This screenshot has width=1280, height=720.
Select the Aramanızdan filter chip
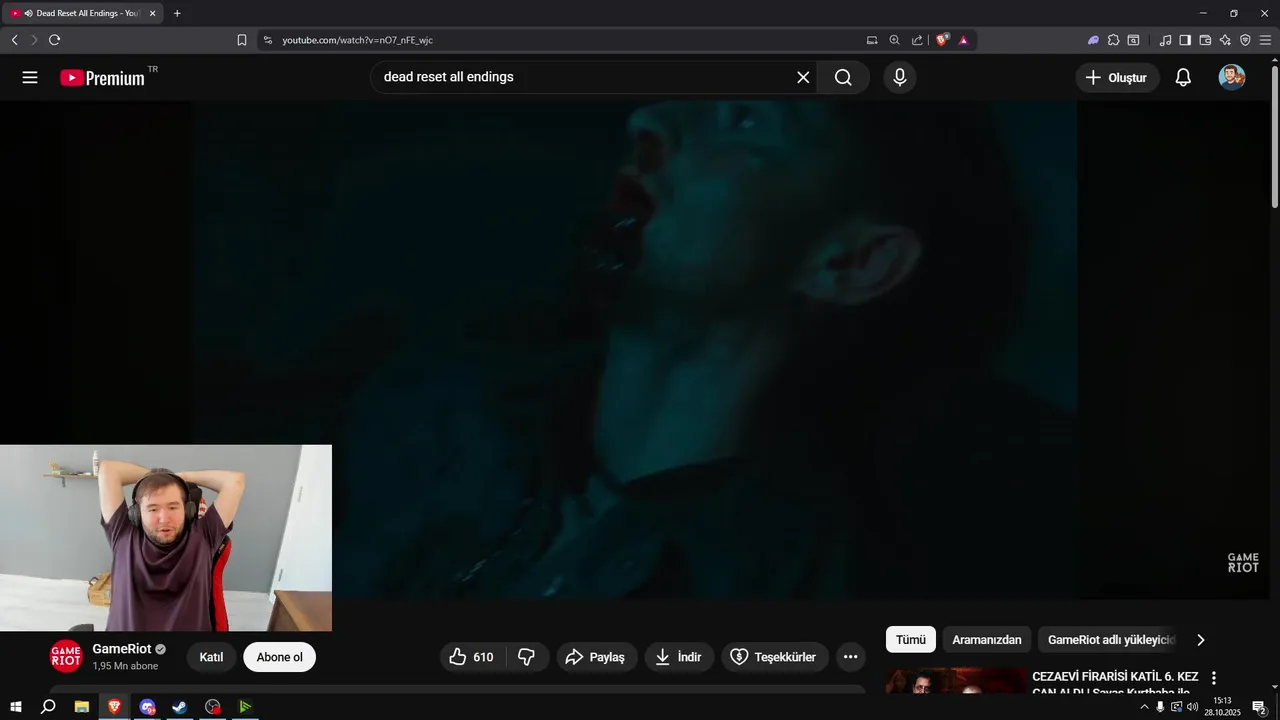(987, 640)
